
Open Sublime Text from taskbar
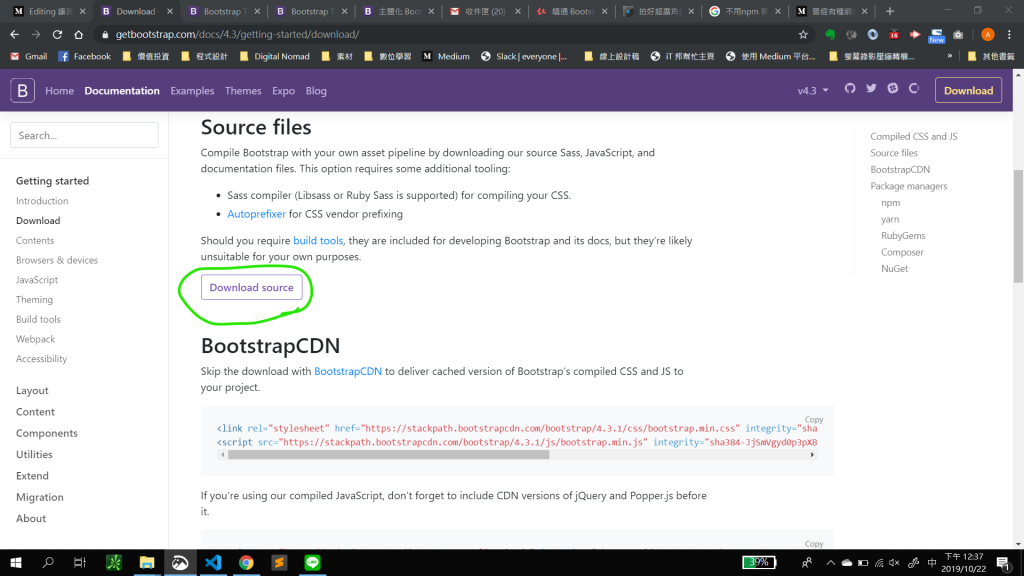tap(280, 562)
